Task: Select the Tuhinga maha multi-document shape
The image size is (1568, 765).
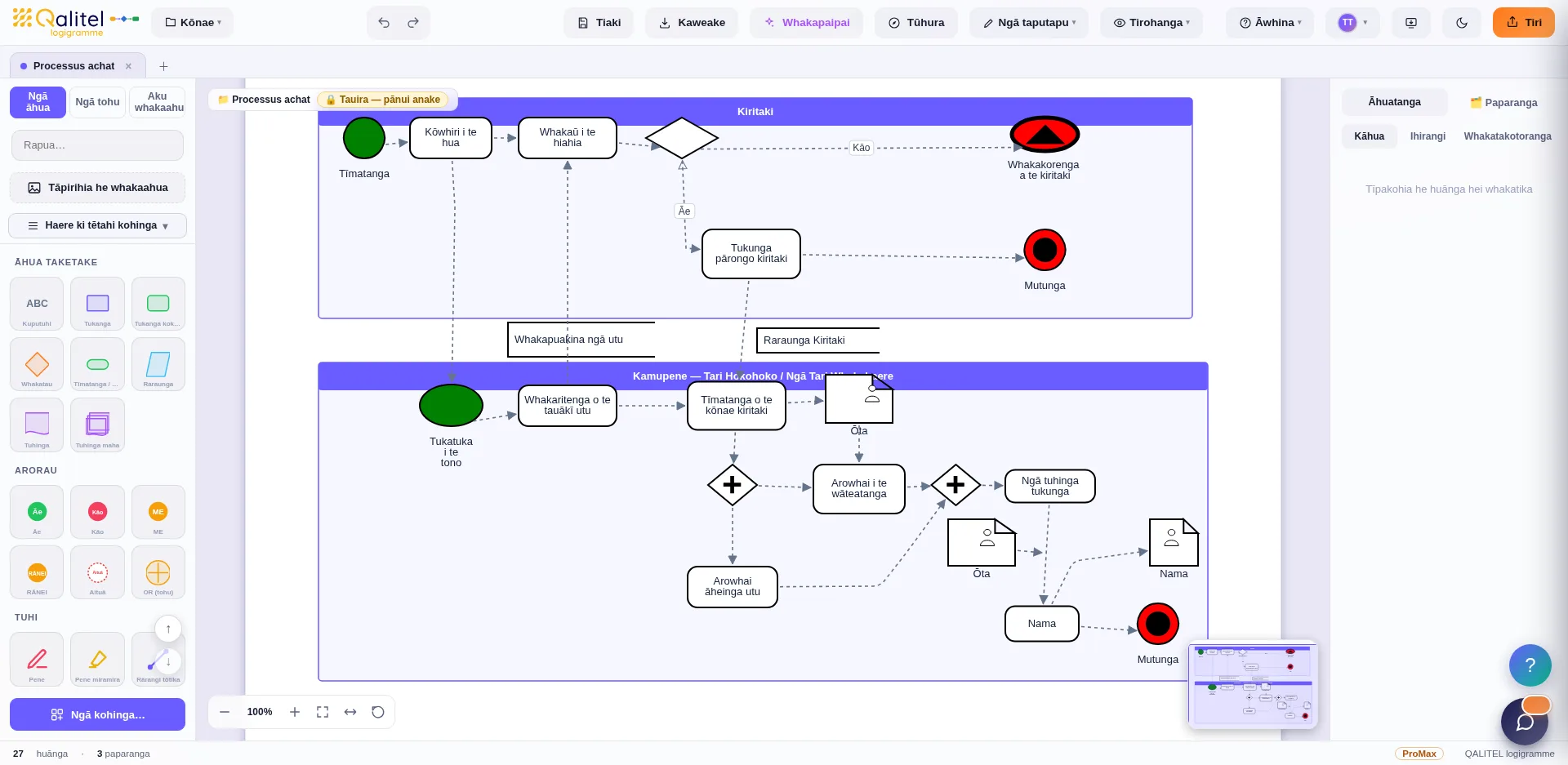Action: tap(97, 425)
